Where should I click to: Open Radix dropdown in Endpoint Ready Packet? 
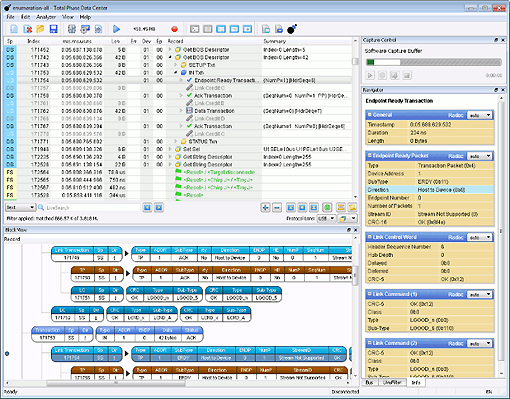[480, 156]
